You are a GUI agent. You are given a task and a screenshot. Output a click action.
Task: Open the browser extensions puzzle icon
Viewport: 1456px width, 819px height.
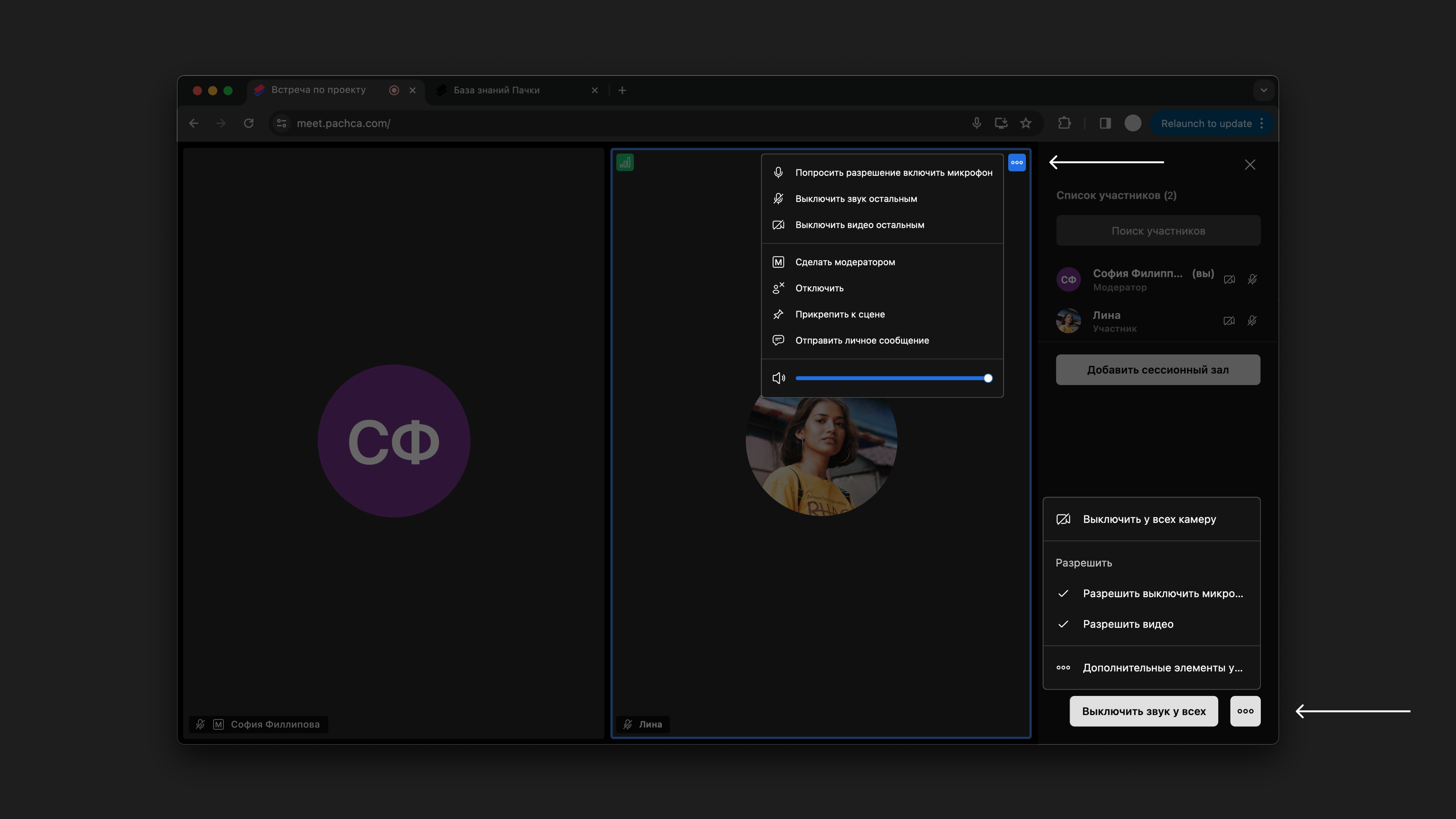pos(1064,123)
